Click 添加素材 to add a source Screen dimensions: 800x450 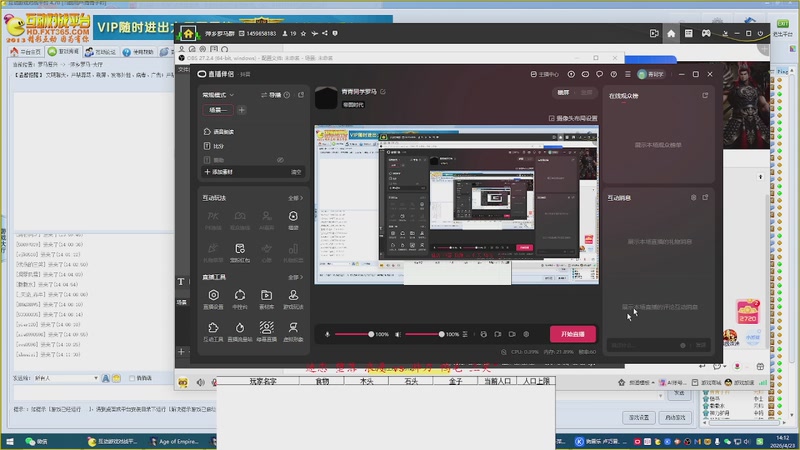(218, 172)
